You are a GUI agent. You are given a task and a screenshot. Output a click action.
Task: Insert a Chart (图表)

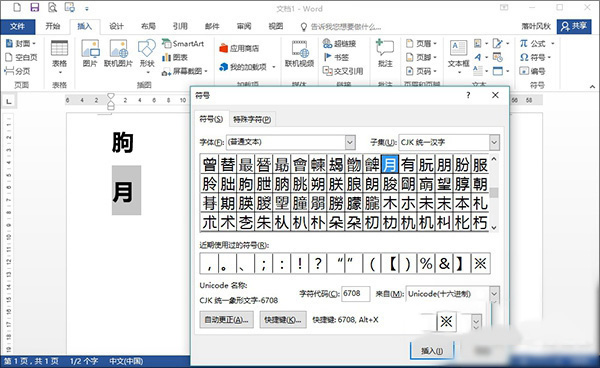click(x=175, y=57)
